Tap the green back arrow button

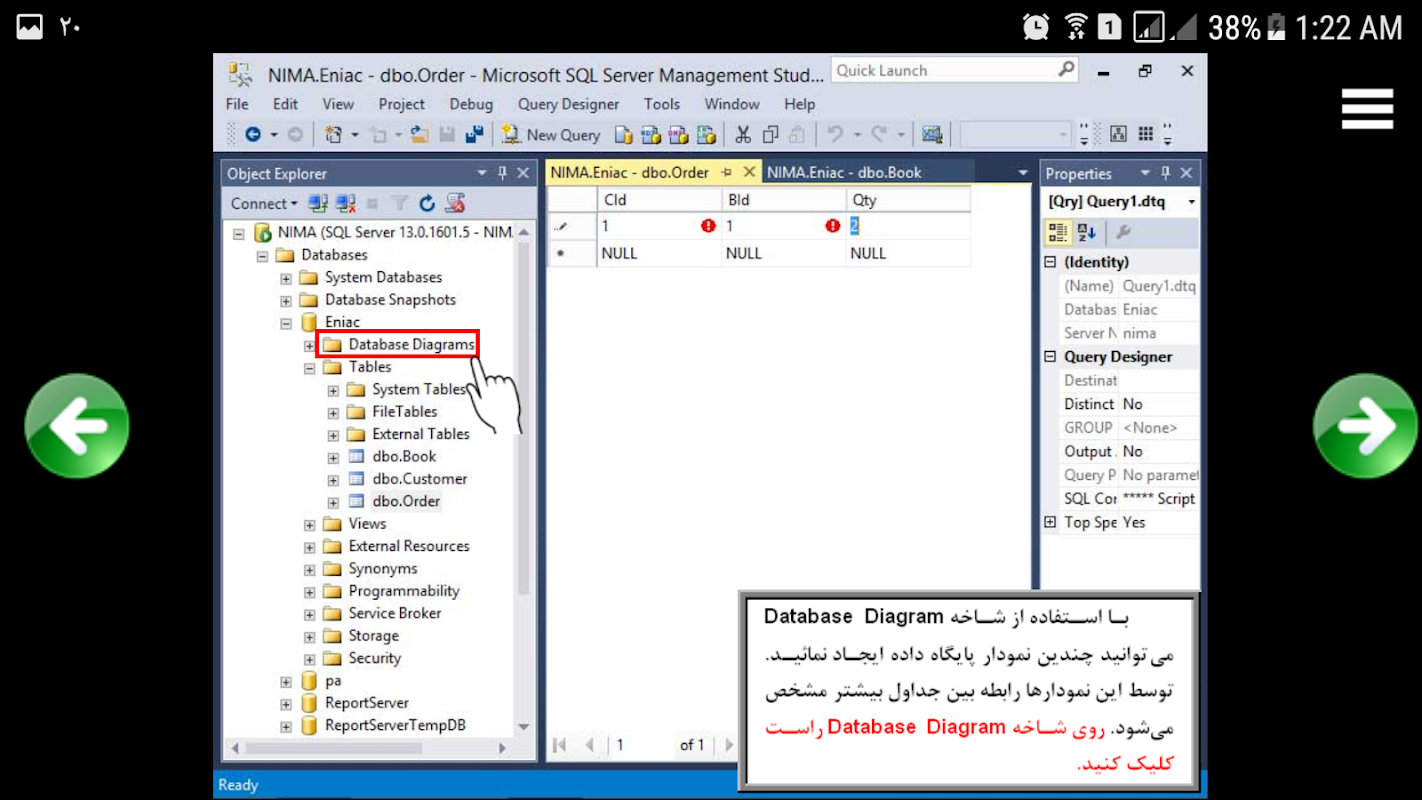click(x=77, y=426)
